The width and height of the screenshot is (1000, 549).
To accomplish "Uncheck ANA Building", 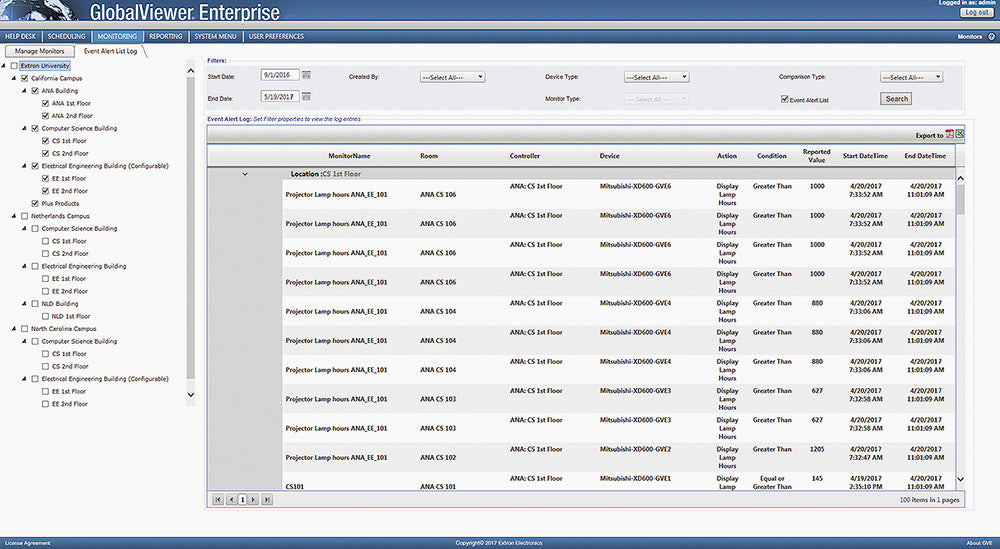I will point(35,91).
